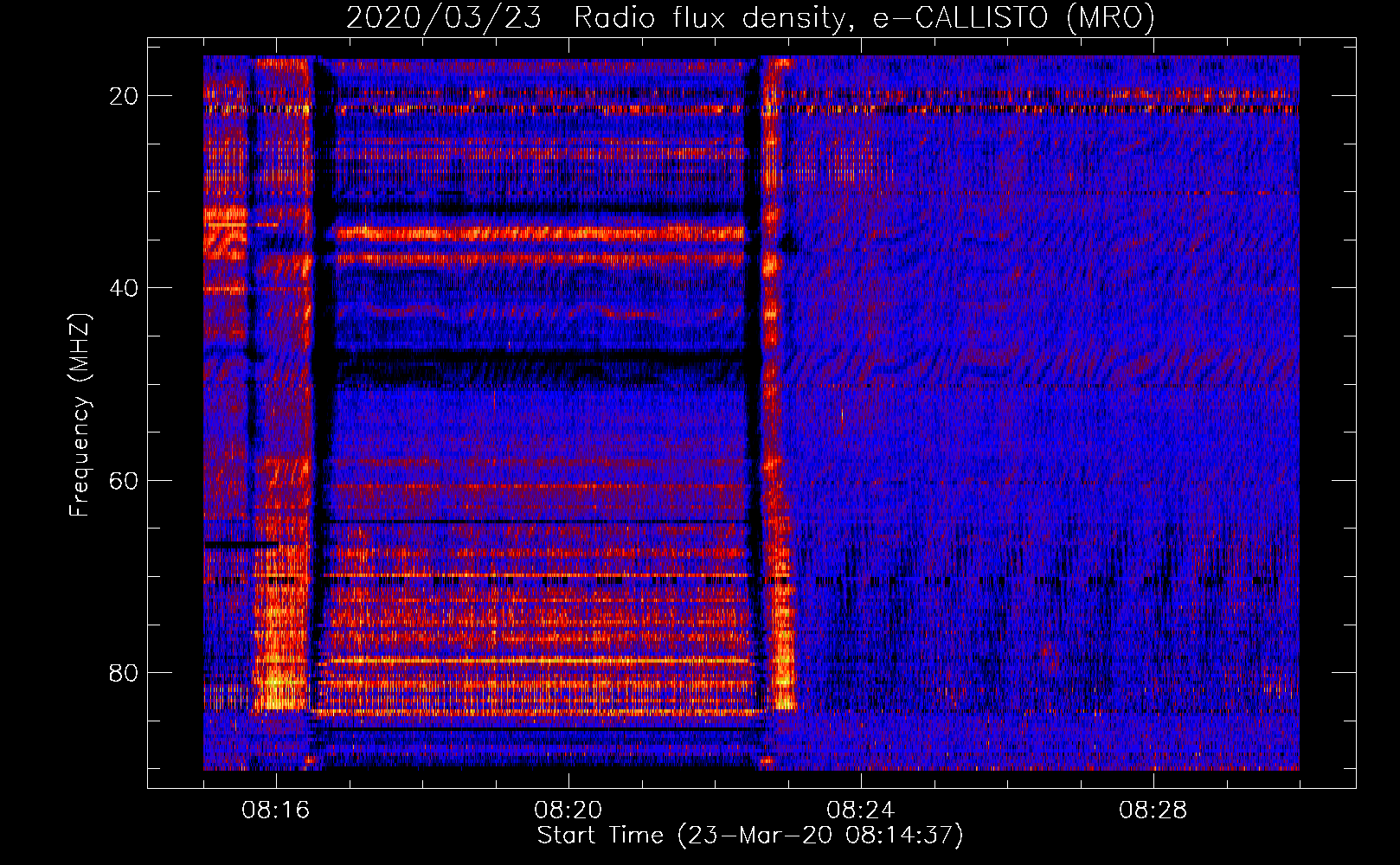Select the frequency tick label '40'
This screenshot has width=1400, height=865.
click(124, 288)
